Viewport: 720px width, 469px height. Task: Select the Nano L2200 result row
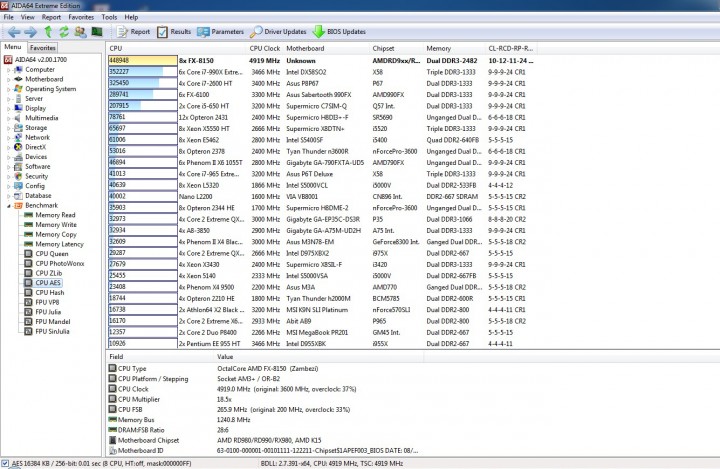(x=321, y=197)
